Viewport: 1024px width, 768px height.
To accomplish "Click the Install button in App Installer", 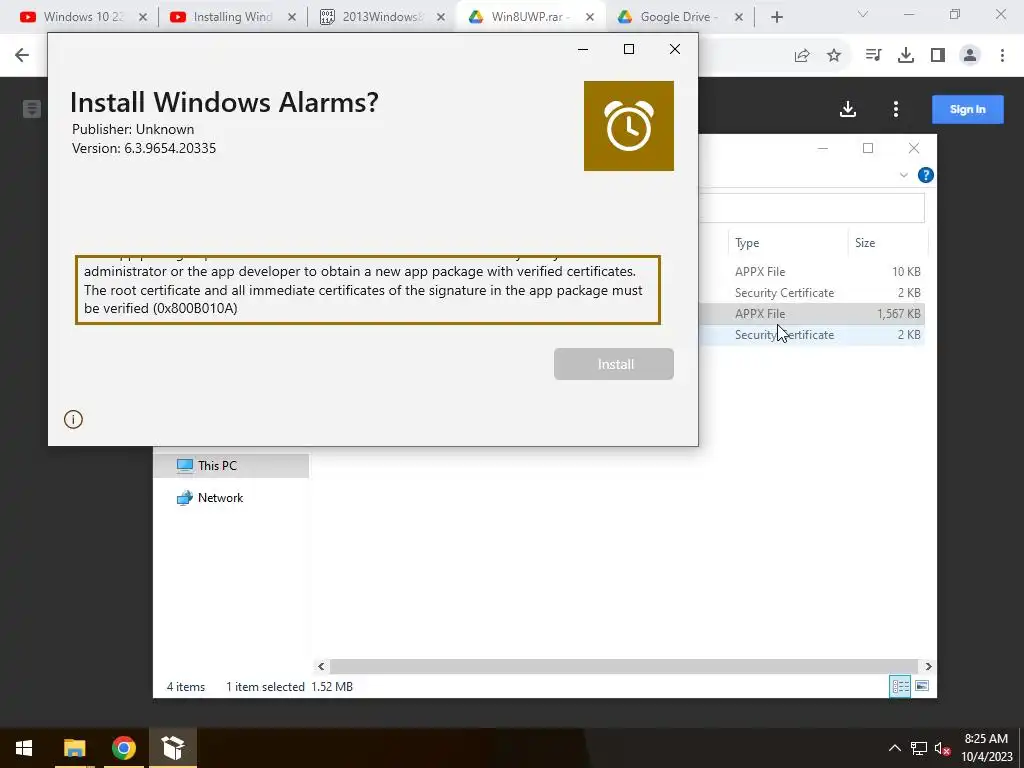I will coord(613,364).
